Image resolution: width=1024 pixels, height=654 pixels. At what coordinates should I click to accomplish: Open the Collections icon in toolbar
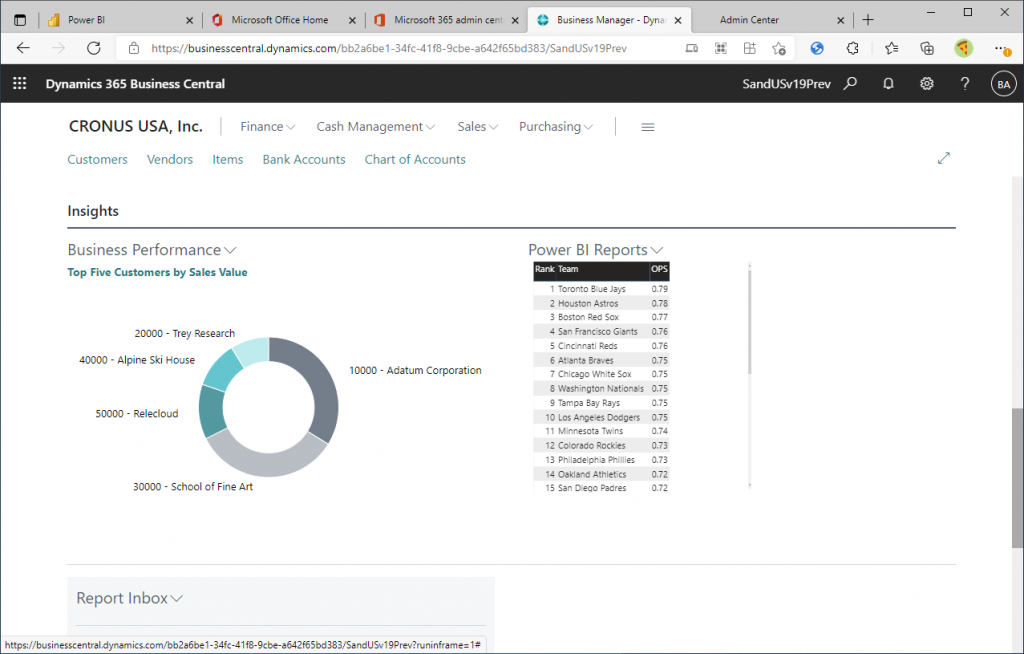click(x=927, y=48)
